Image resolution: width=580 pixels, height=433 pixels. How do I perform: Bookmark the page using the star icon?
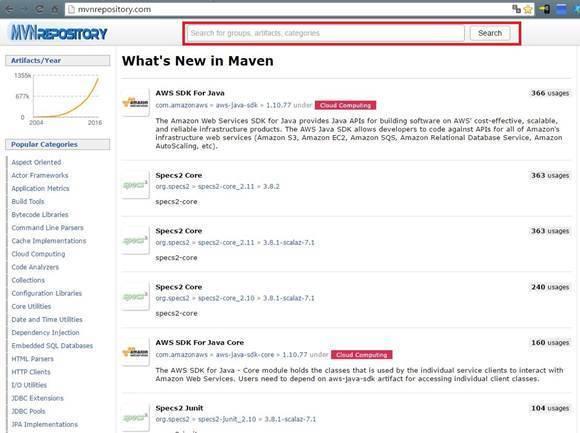pos(528,9)
